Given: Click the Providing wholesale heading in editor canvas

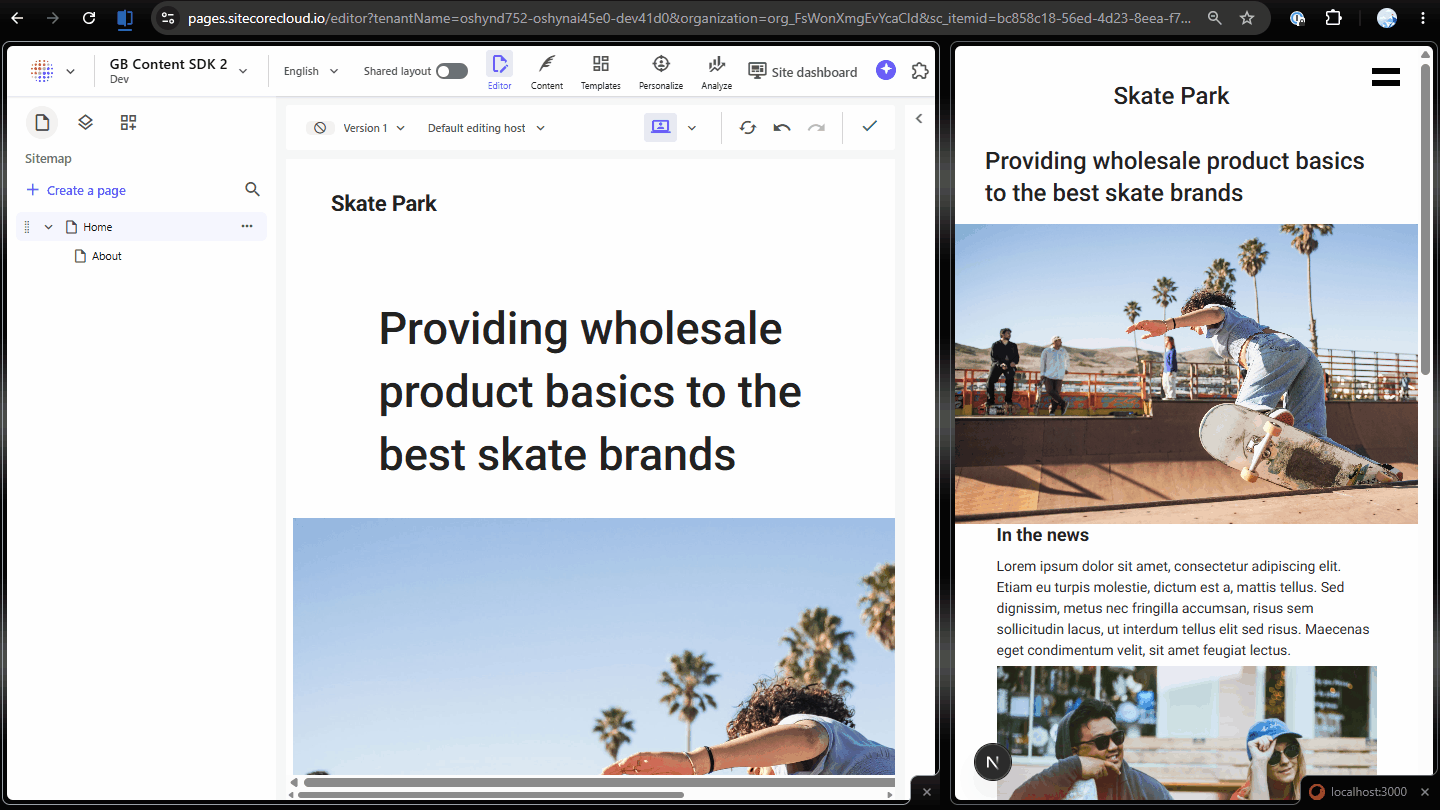Looking at the screenshot, I should tap(590, 391).
